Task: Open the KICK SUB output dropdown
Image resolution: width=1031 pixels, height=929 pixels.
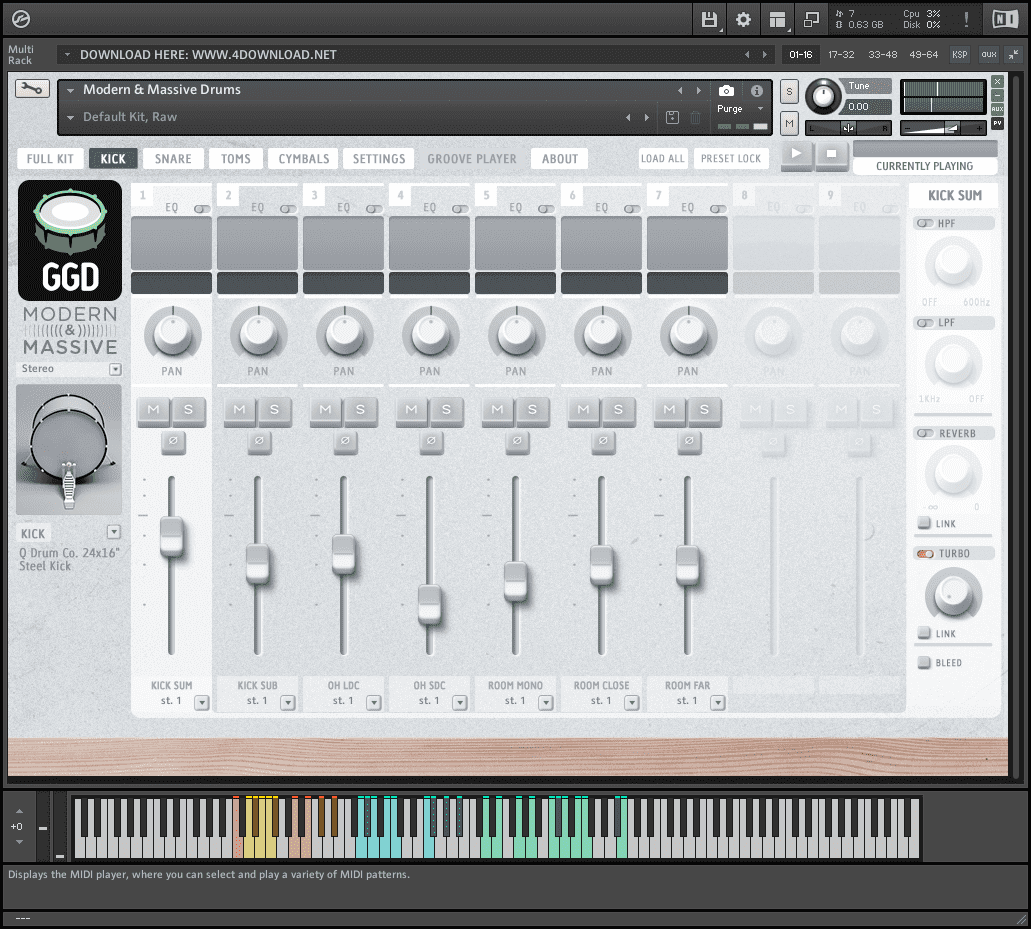Action: (x=288, y=703)
